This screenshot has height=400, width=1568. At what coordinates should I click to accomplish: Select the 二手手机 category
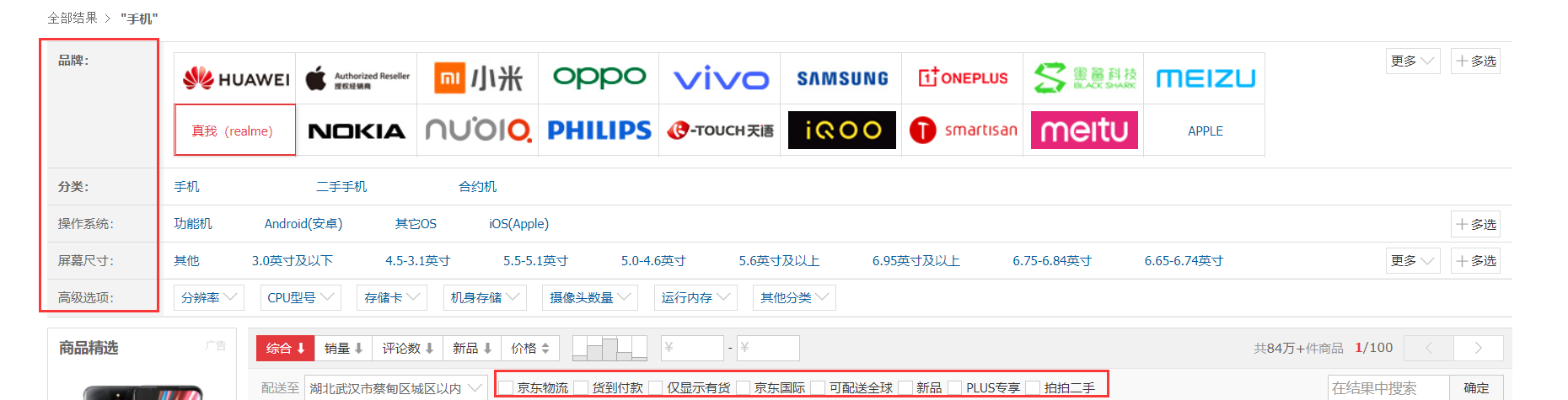coord(341,187)
